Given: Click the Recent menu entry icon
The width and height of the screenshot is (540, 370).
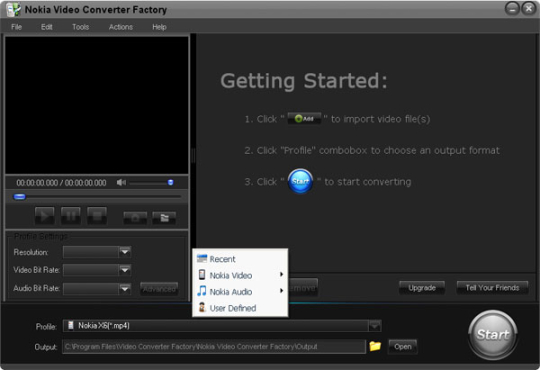Looking at the screenshot, I should pos(202,258).
